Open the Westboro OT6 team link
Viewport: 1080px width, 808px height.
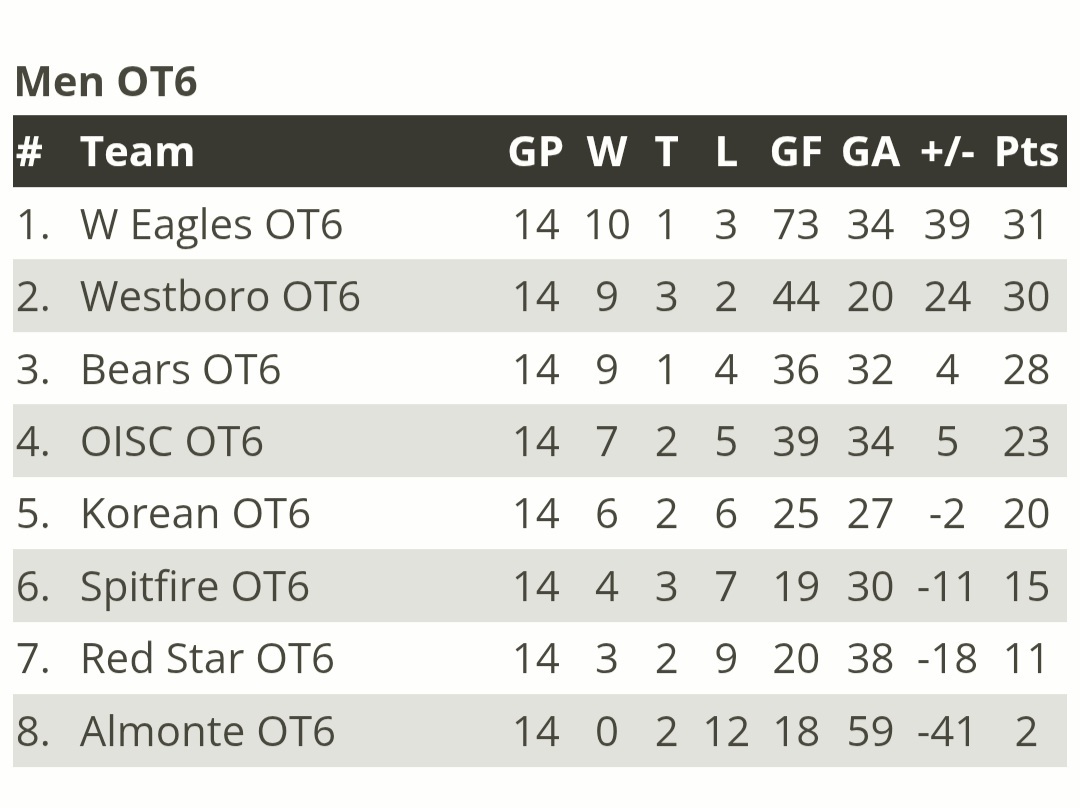(x=220, y=297)
